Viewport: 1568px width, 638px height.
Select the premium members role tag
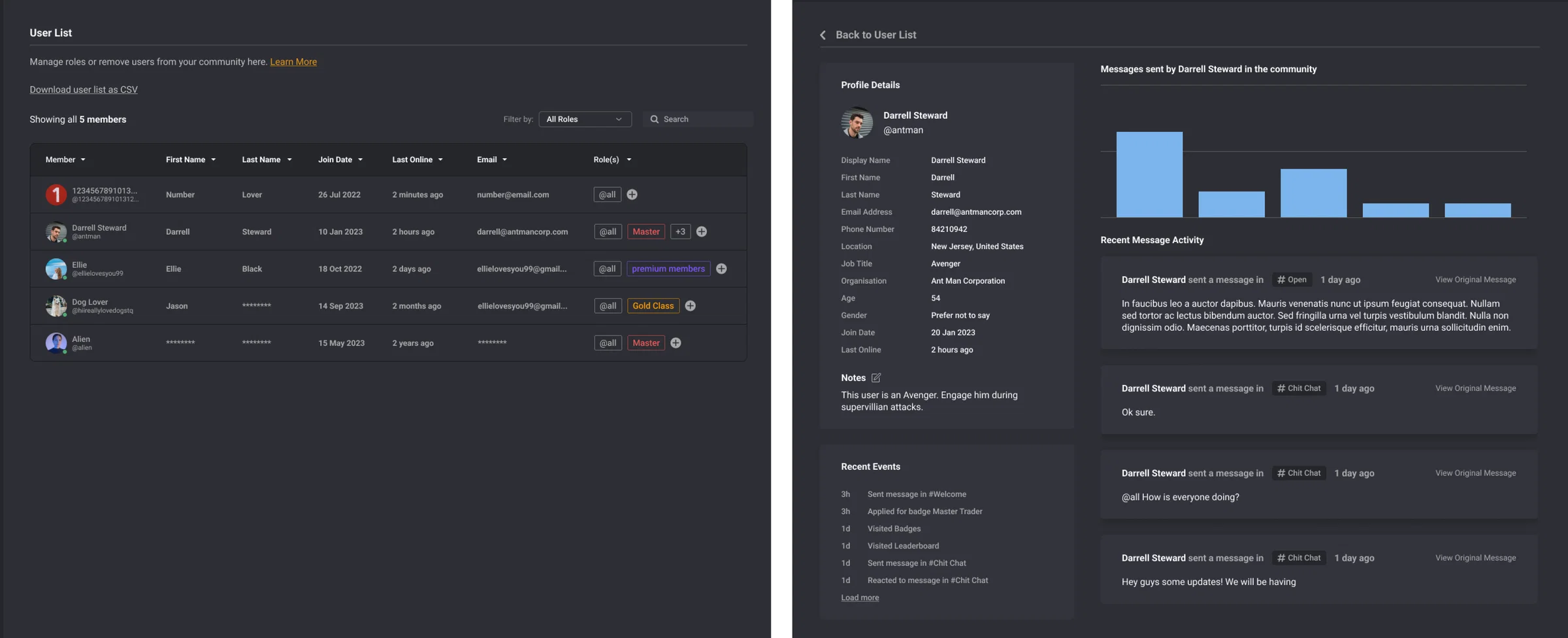668,269
